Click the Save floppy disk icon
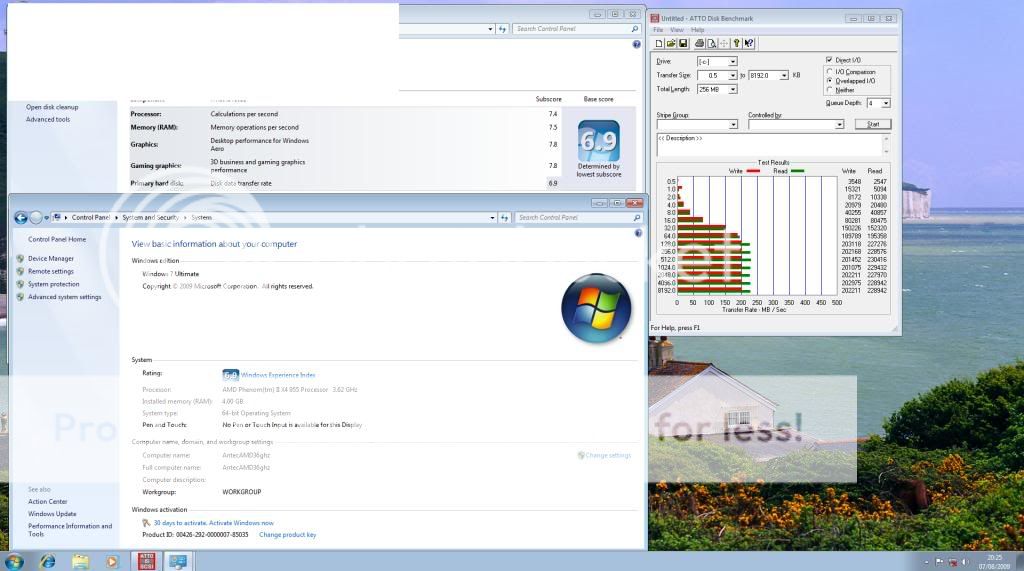The width and height of the screenshot is (1024, 571). 683,43
